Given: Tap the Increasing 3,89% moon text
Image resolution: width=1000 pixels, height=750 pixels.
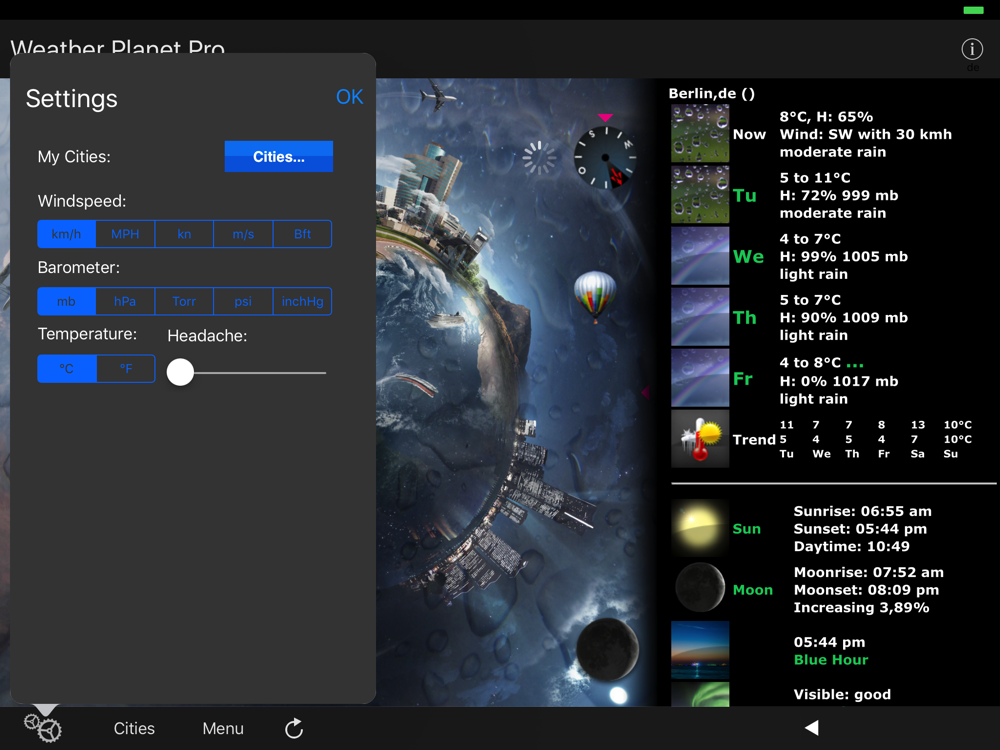Looking at the screenshot, I should click(861, 607).
